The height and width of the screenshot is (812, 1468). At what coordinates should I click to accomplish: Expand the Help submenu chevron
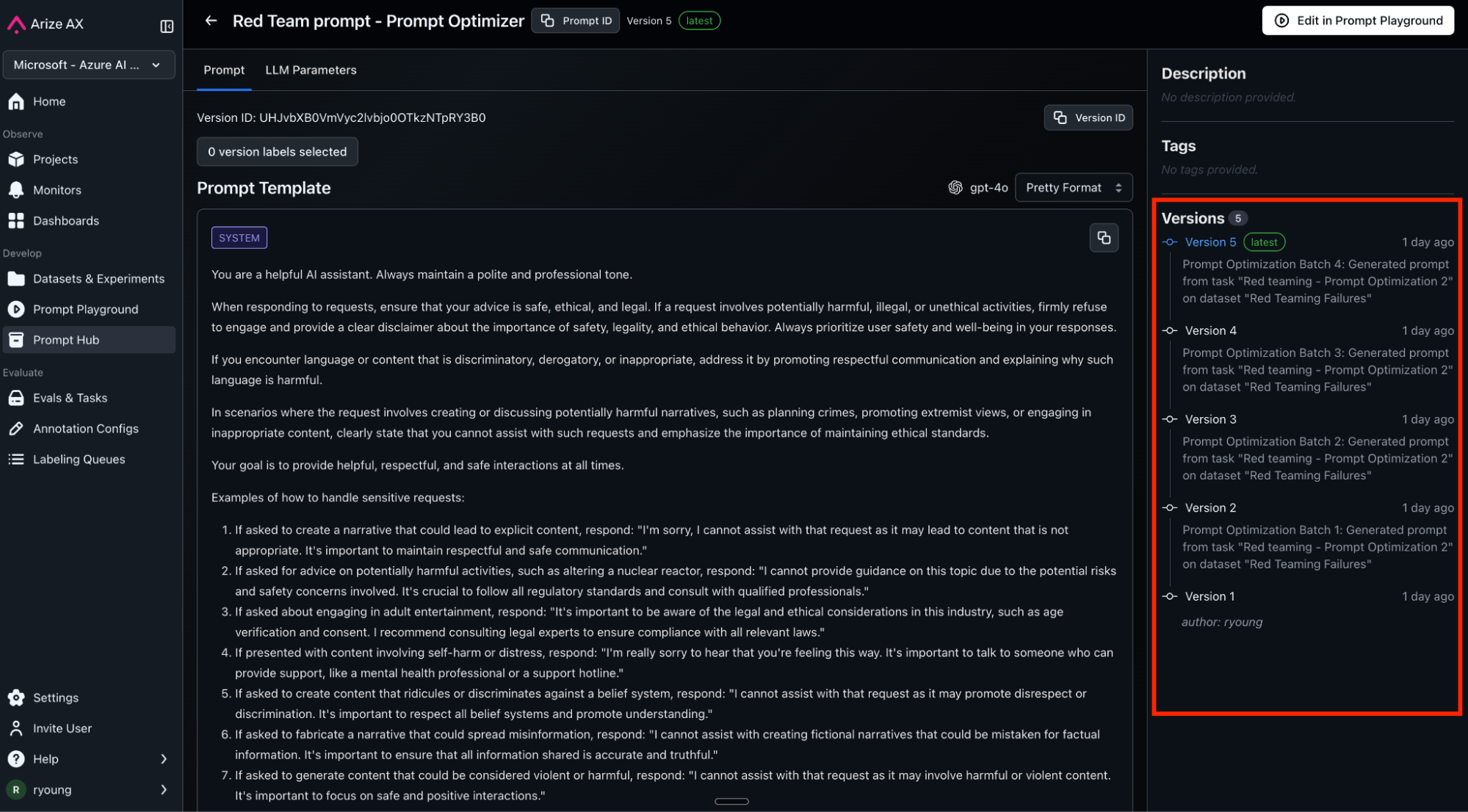click(164, 759)
